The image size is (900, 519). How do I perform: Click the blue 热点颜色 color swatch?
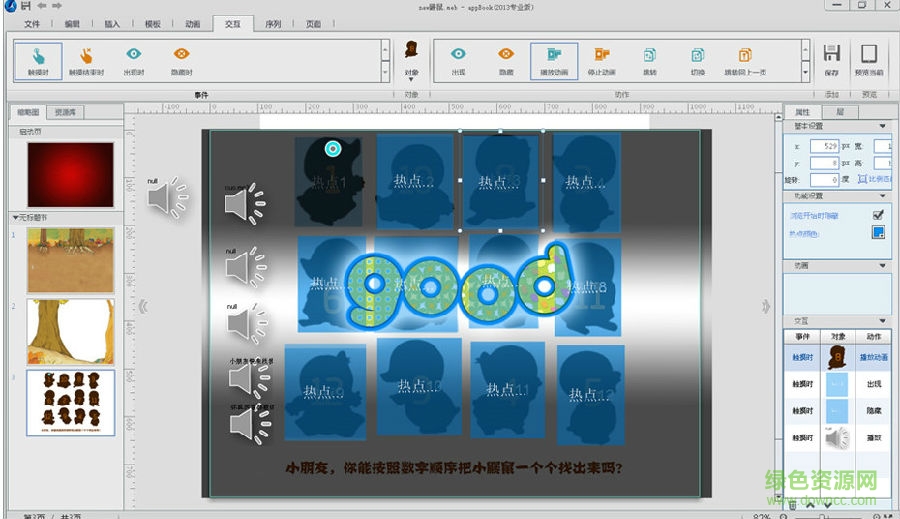878,233
